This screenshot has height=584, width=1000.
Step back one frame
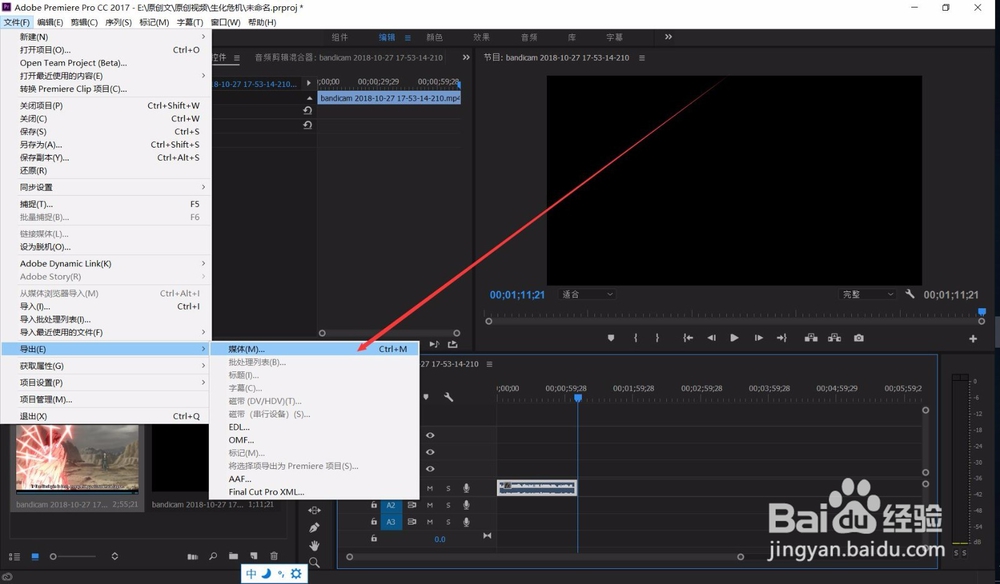click(x=711, y=338)
